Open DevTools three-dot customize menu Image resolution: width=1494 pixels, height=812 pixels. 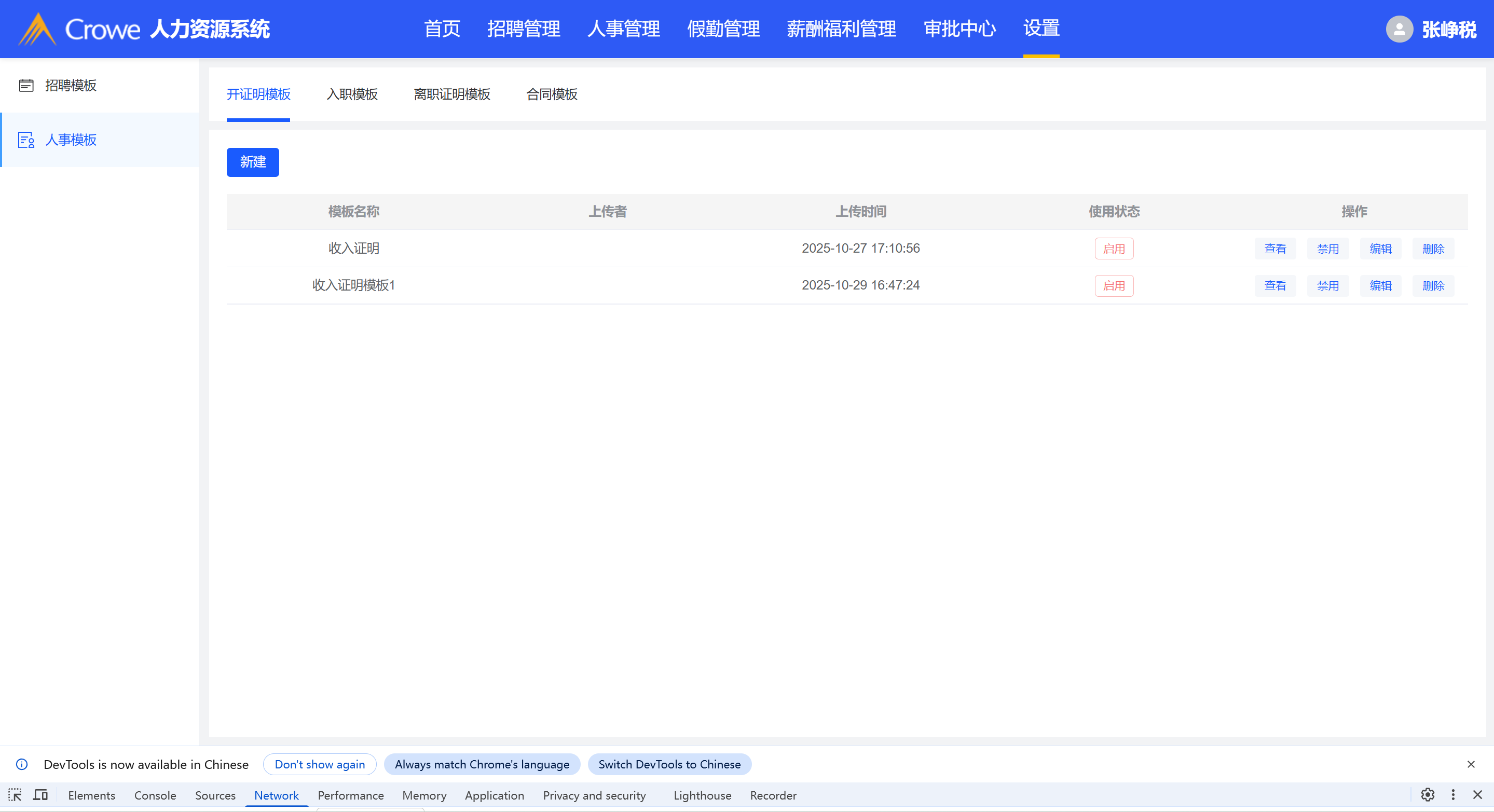coord(1453,794)
